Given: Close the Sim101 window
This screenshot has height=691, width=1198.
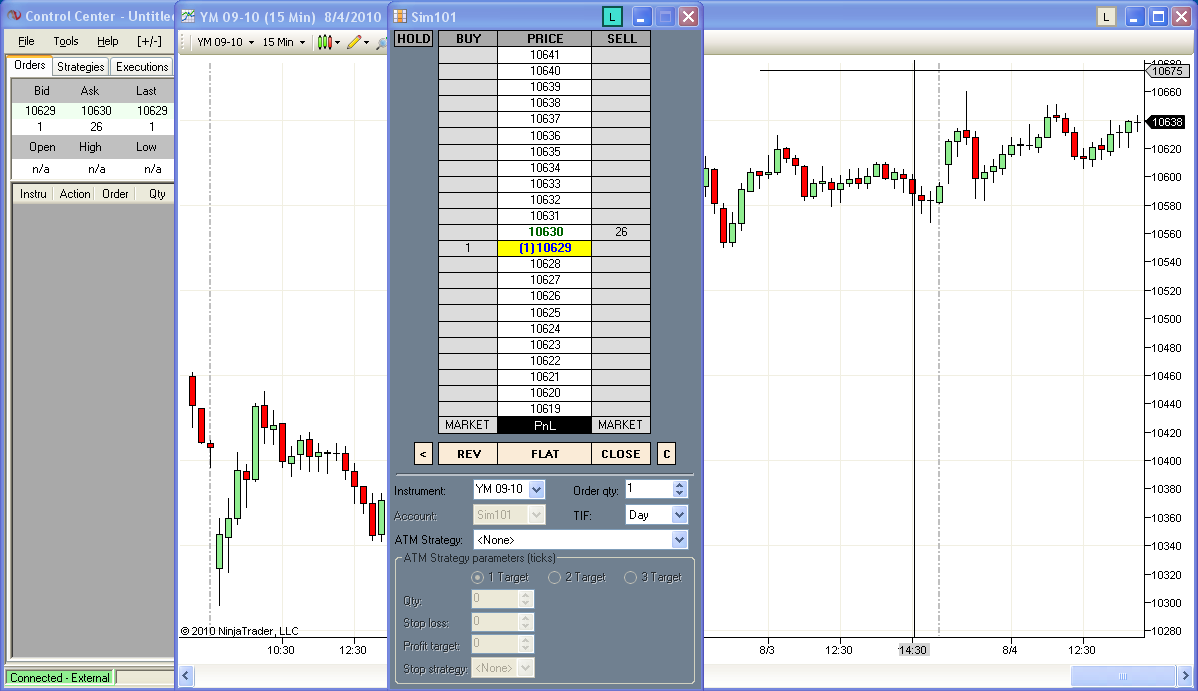Looking at the screenshot, I should click(688, 16).
